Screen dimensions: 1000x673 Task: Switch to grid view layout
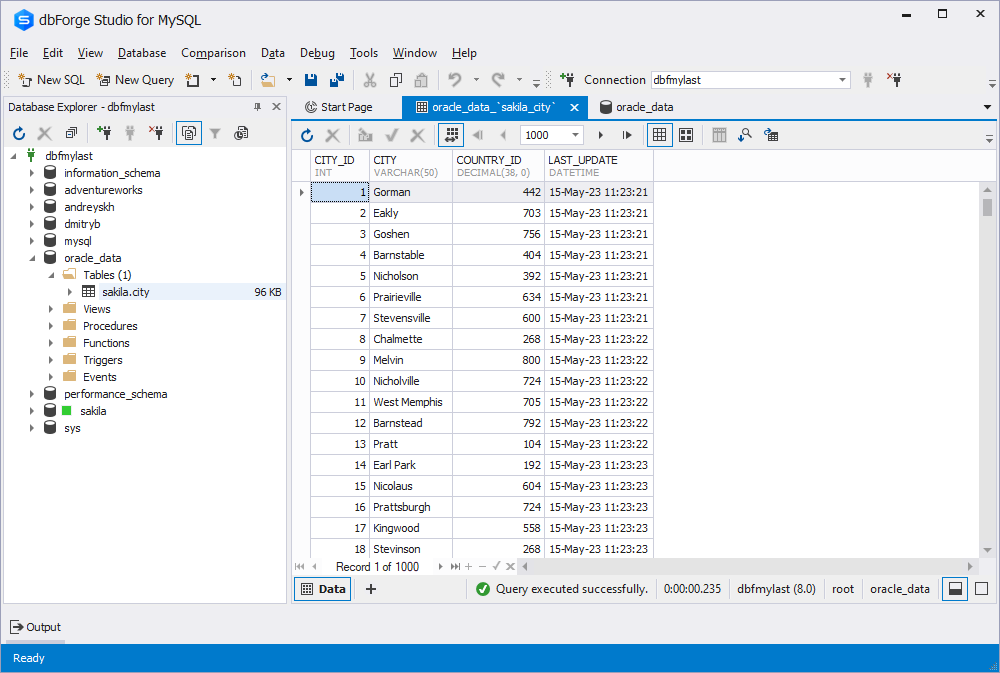pyautogui.click(x=659, y=135)
